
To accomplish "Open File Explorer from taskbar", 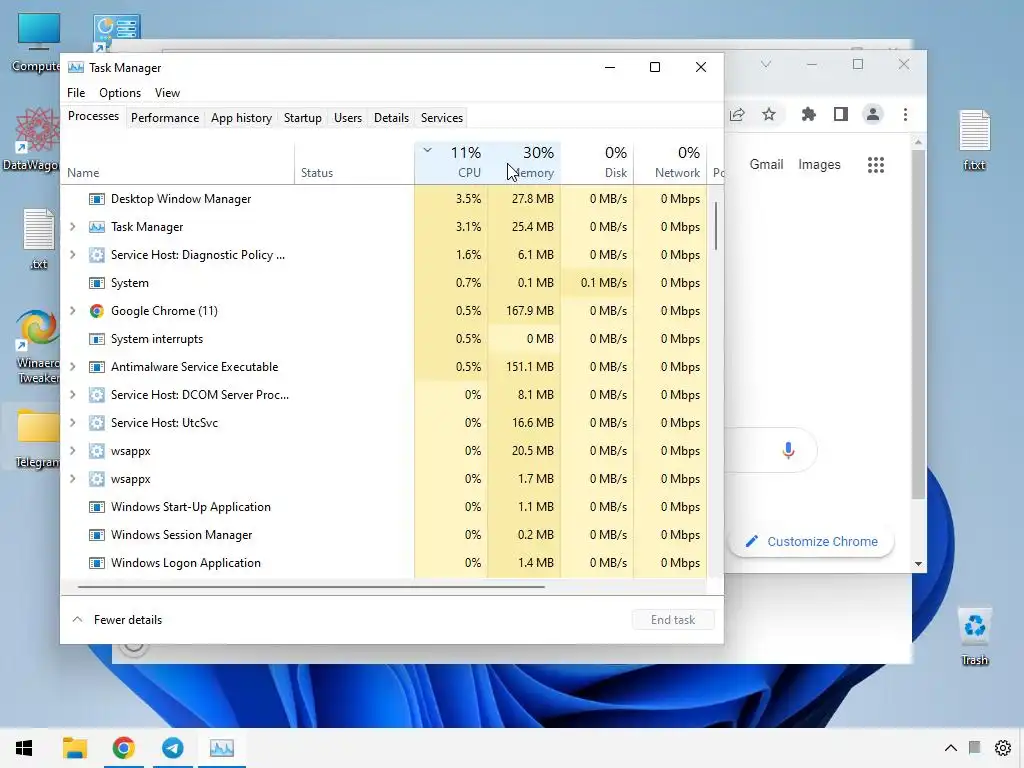I will (74, 748).
